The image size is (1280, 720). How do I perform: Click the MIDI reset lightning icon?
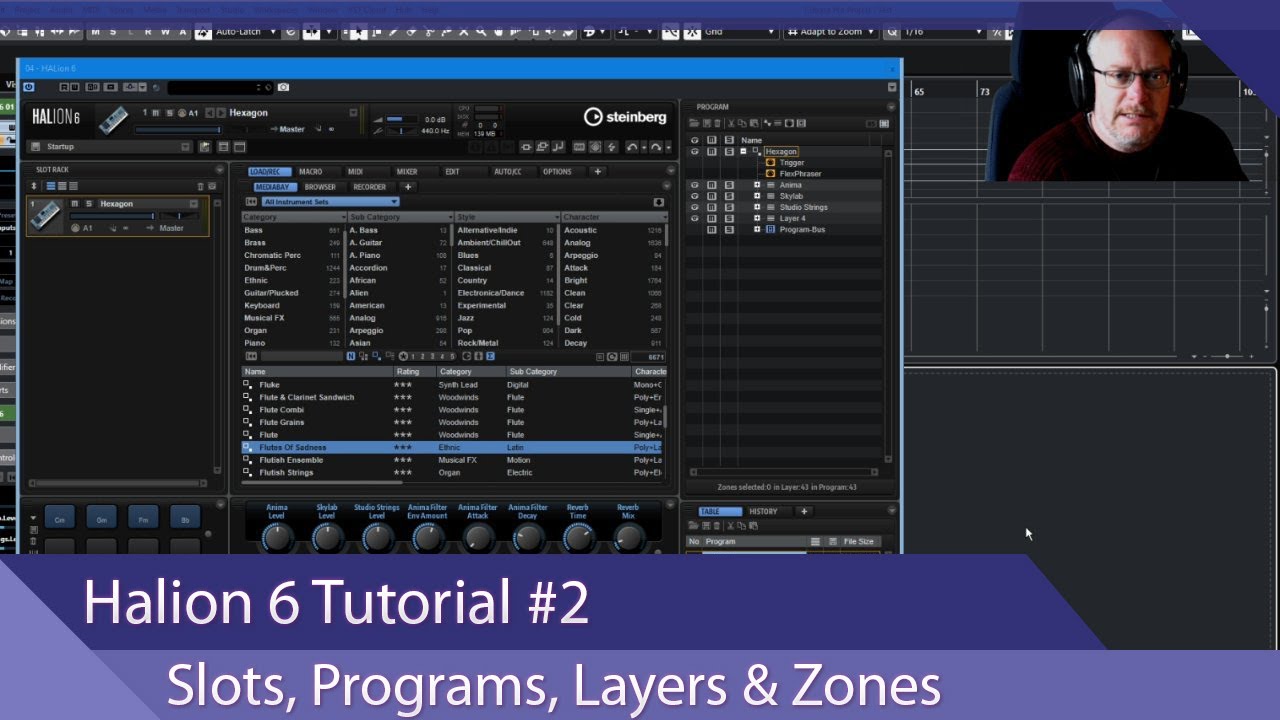tap(611, 147)
